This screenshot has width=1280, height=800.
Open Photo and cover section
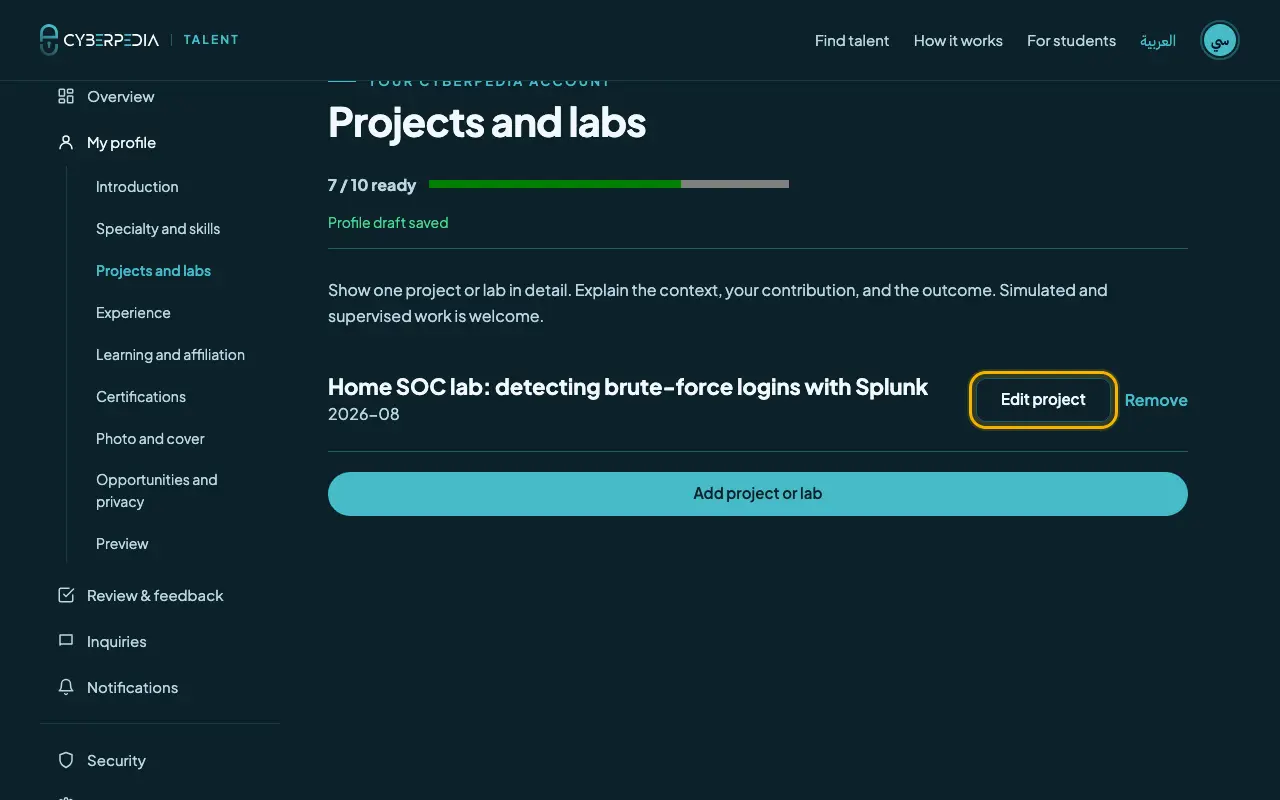150,439
